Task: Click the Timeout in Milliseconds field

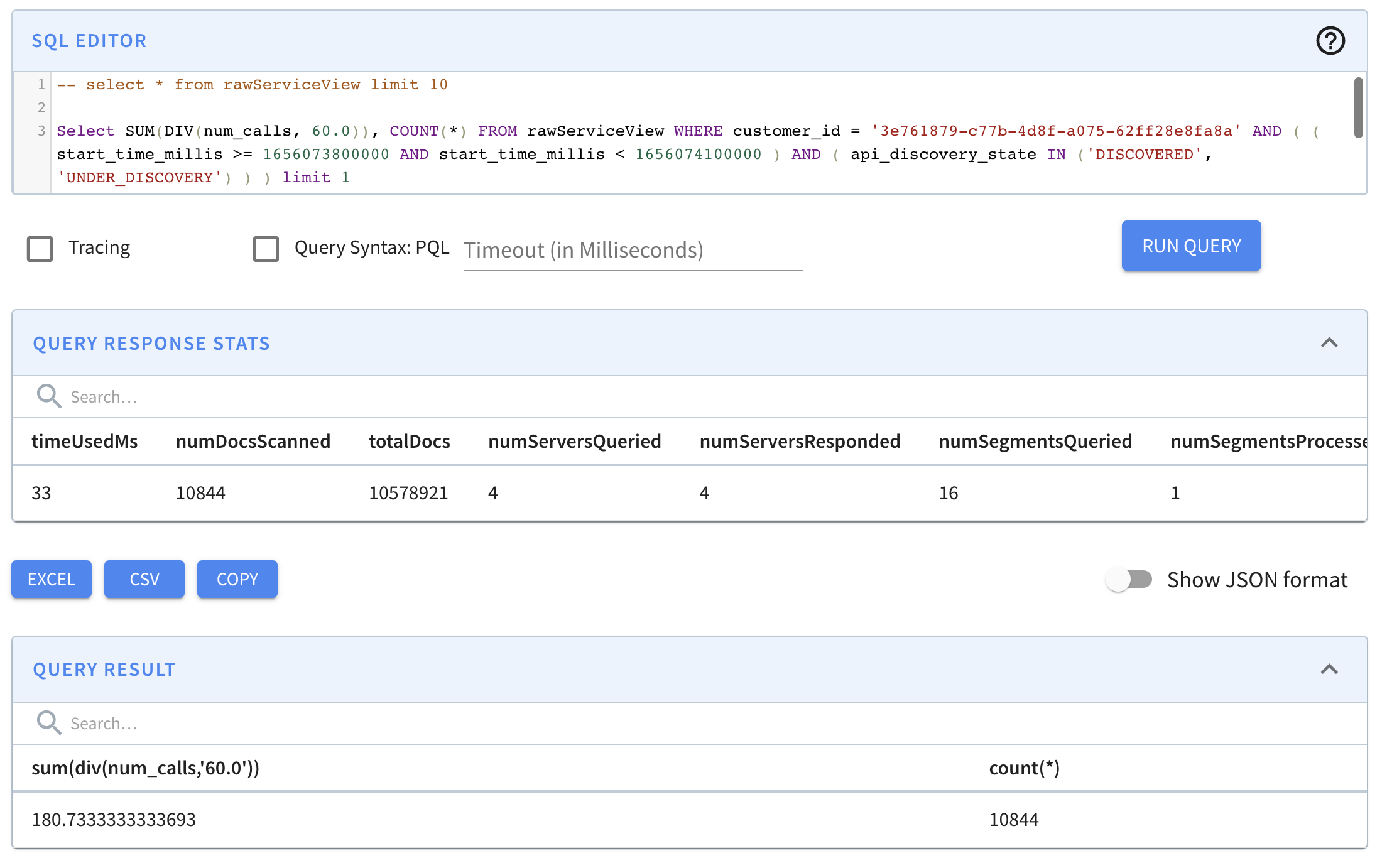Action: click(632, 251)
